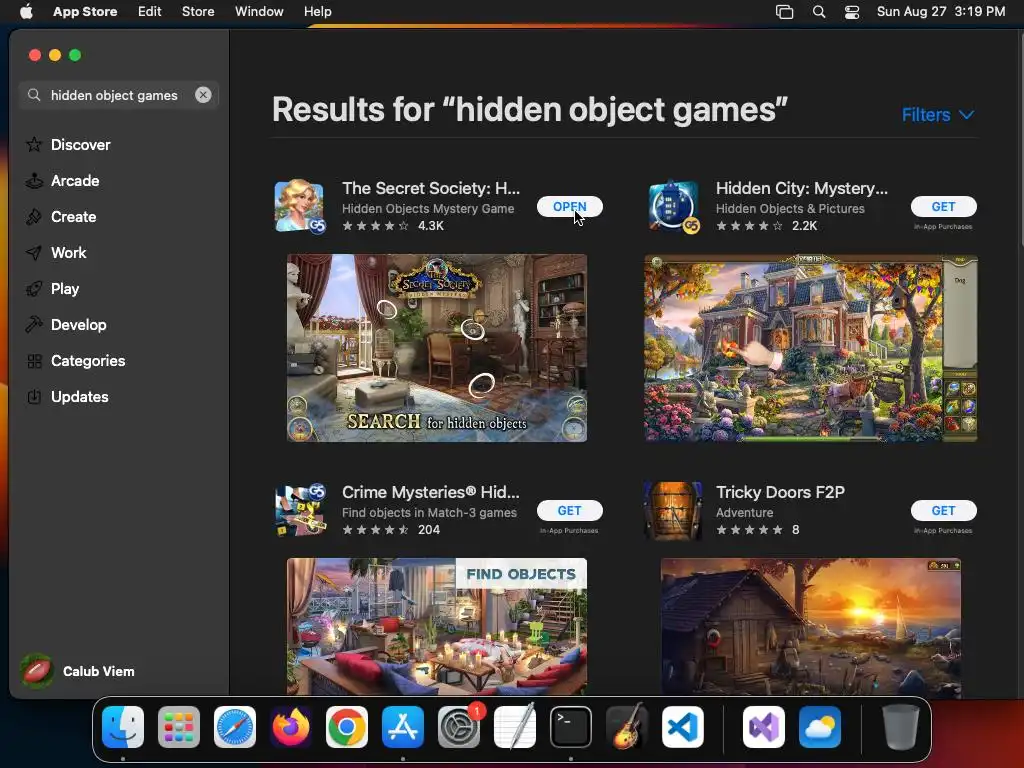Open the Hidden City: Mystery title link

(802, 188)
